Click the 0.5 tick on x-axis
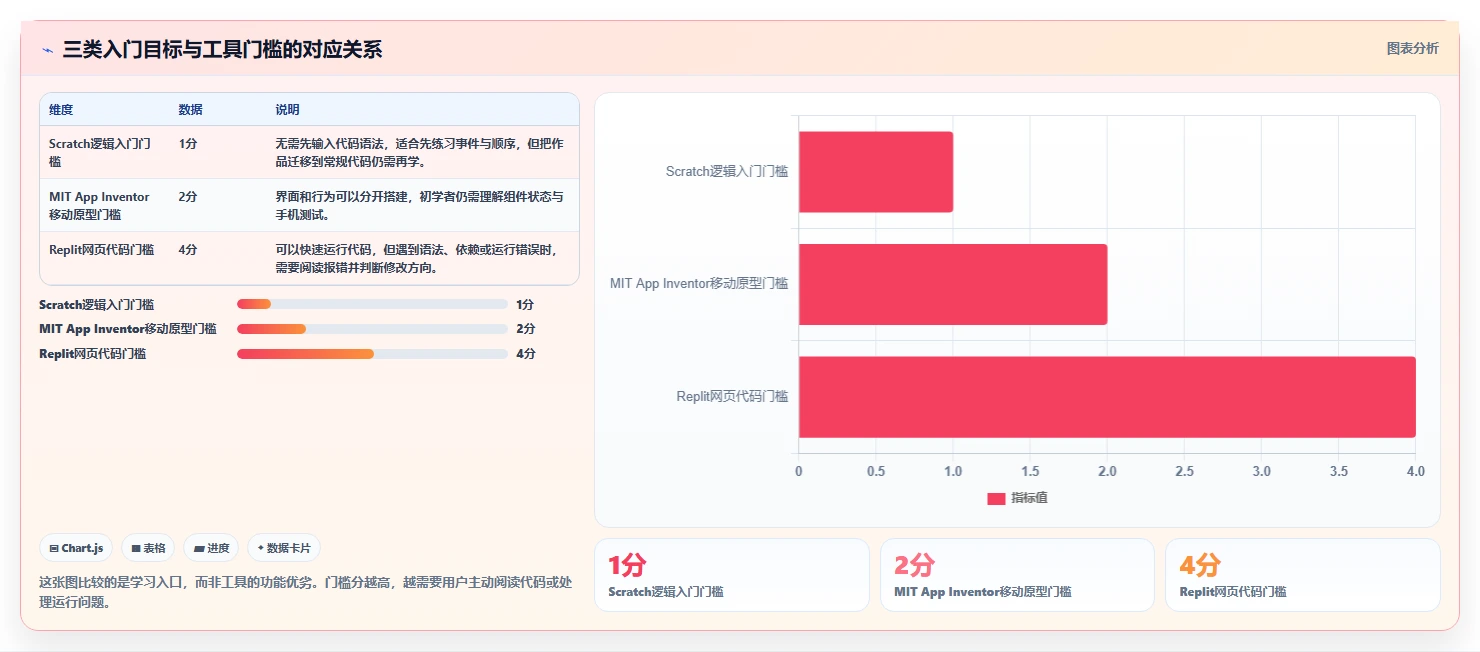 [x=875, y=471]
